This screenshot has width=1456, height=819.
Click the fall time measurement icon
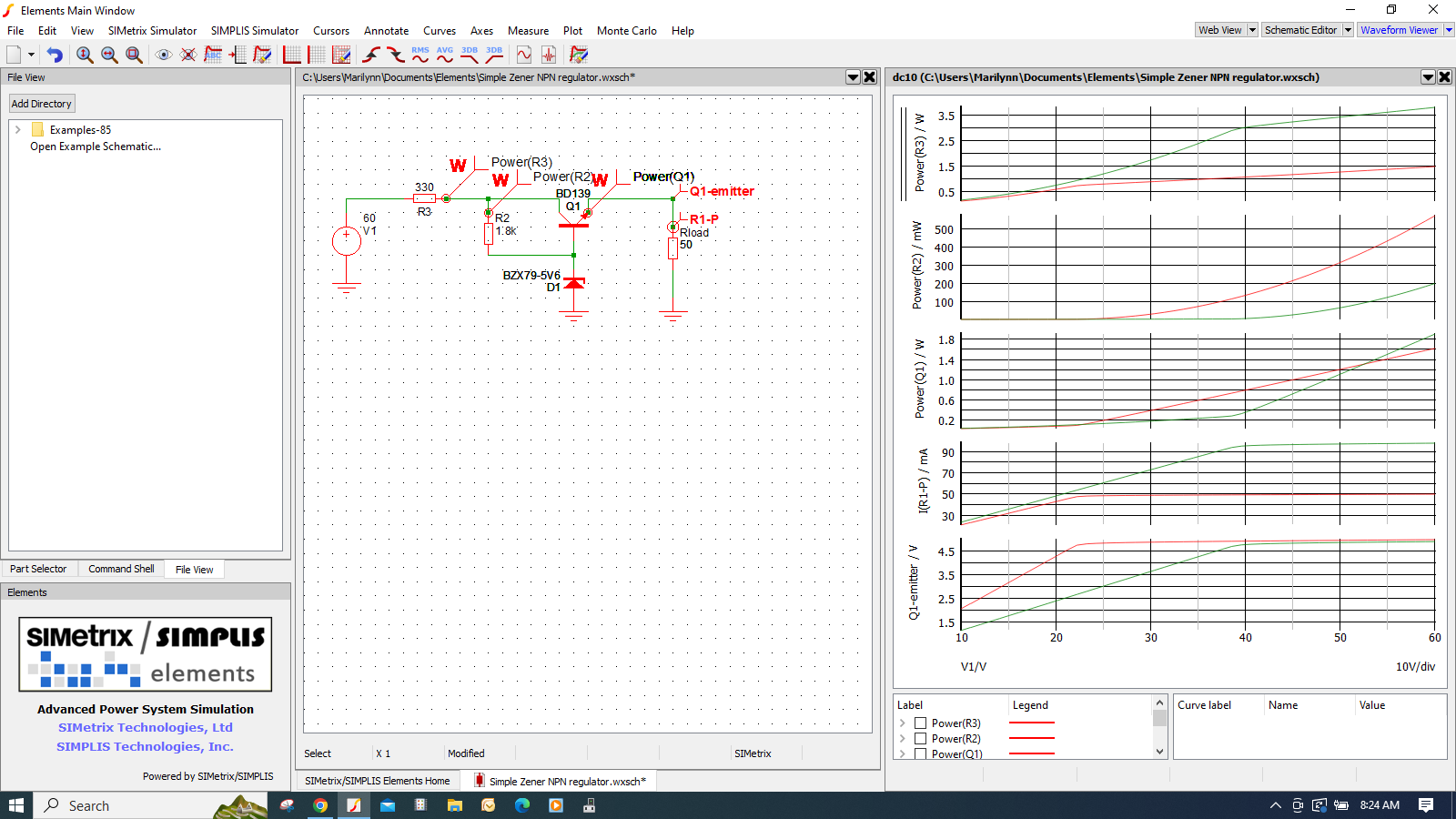(396, 55)
